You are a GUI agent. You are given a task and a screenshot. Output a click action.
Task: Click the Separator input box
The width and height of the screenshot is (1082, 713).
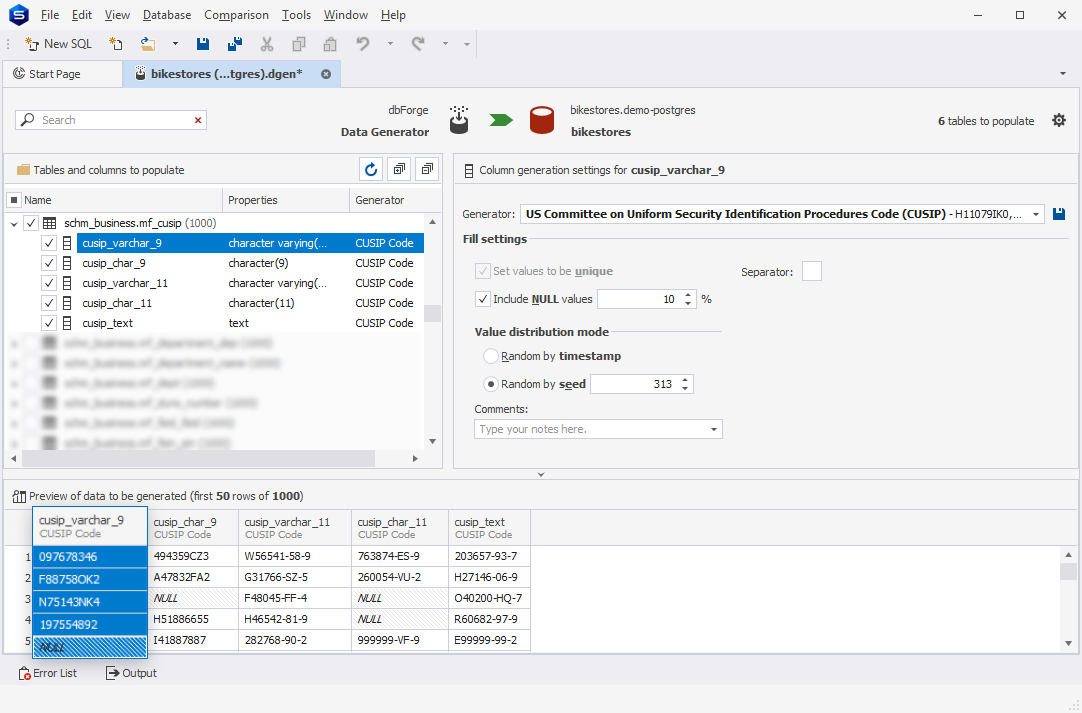click(812, 271)
